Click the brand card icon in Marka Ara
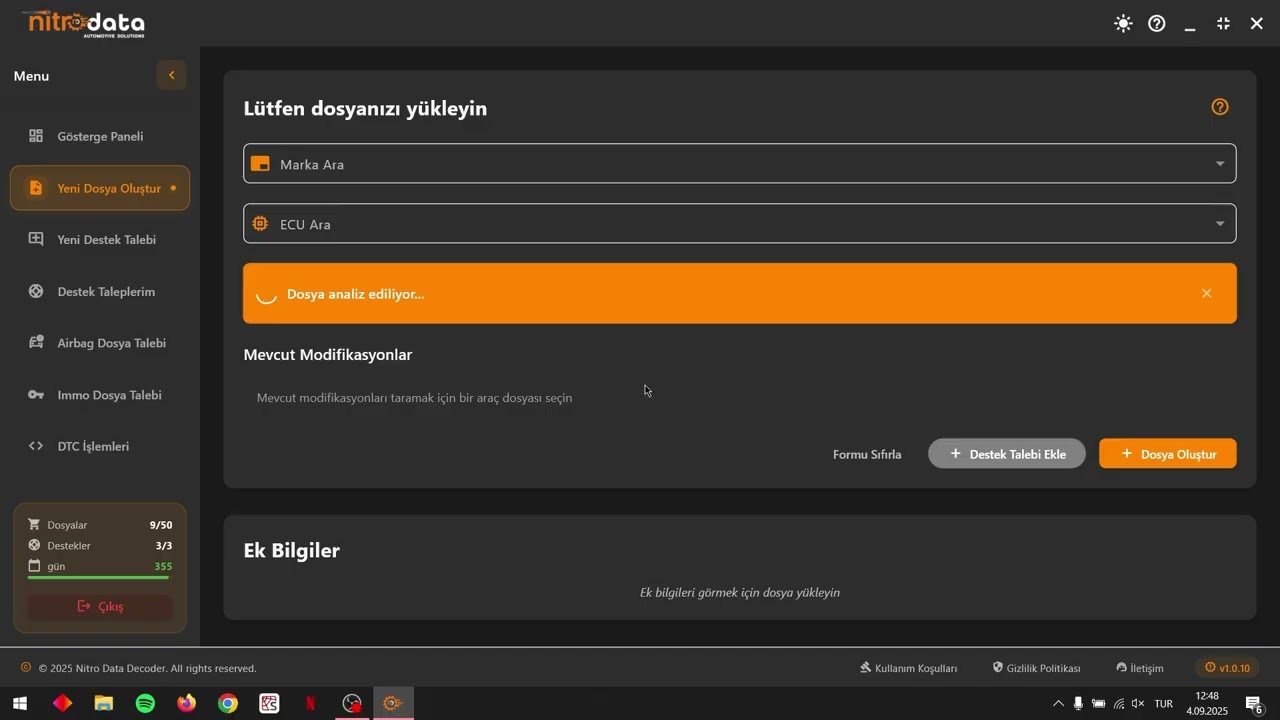The width and height of the screenshot is (1280, 720). pos(260,164)
